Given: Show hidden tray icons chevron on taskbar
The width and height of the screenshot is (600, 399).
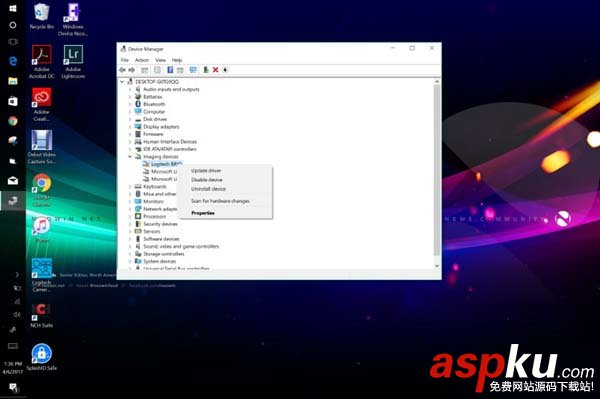Looking at the screenshot, I should [17, 274].
